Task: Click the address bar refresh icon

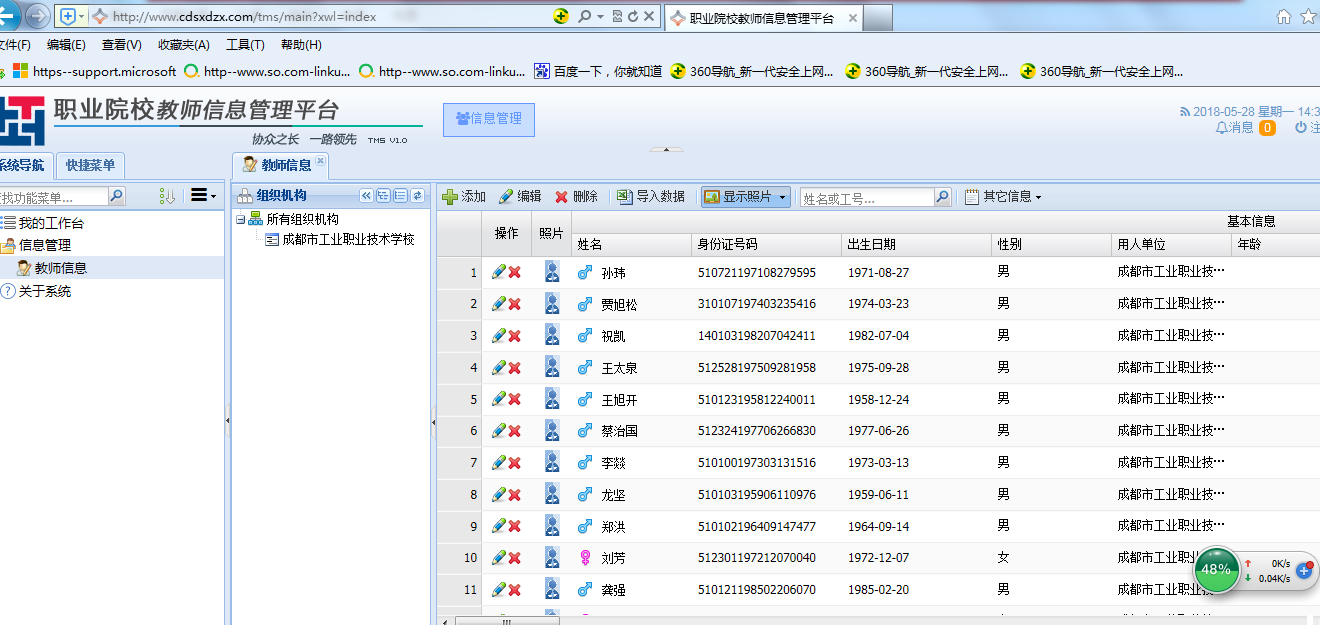Action: pyautogui.click(x=632, y=17)
